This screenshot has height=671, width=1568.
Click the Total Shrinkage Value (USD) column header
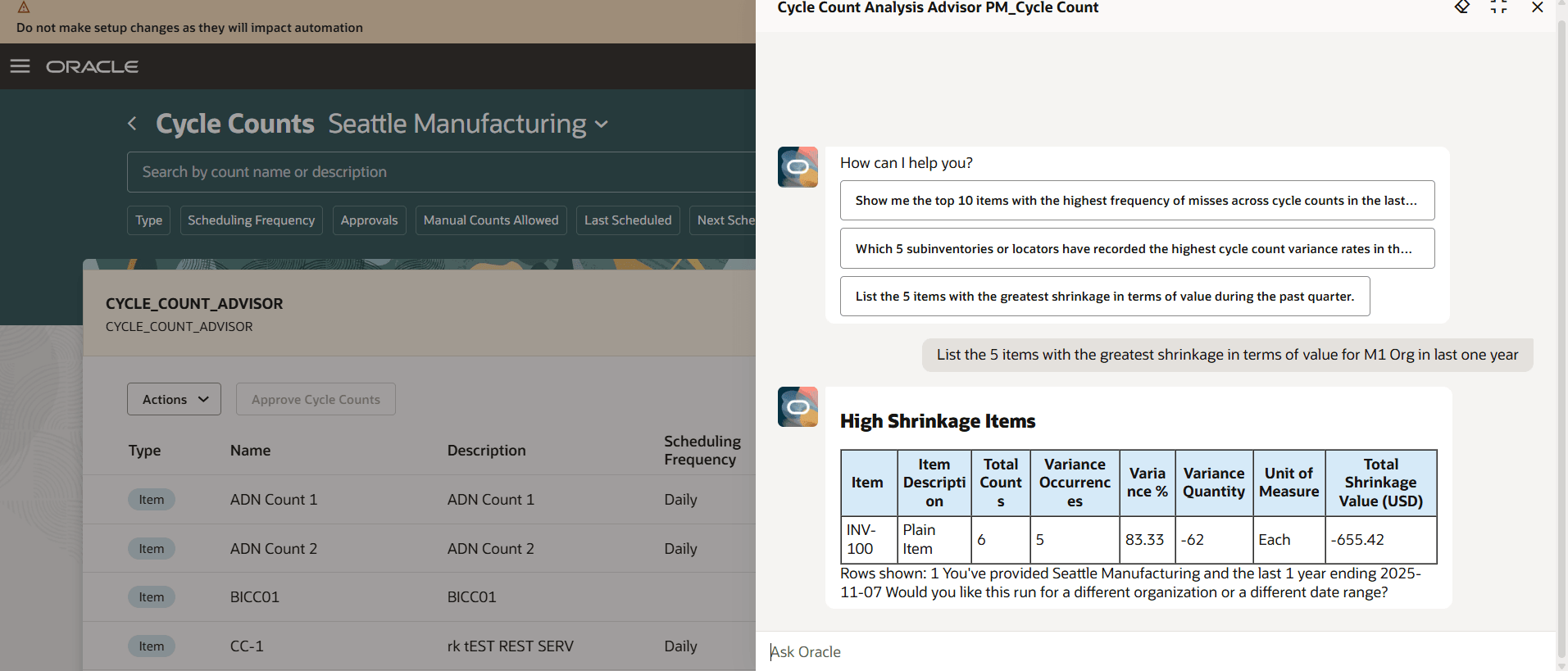pos(1381,483)
